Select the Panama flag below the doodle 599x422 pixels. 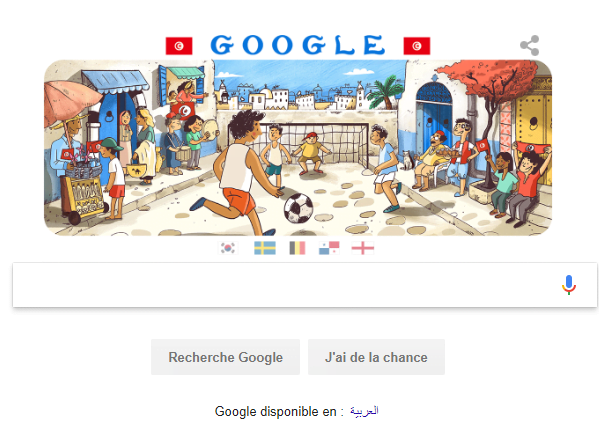[329, 248]
